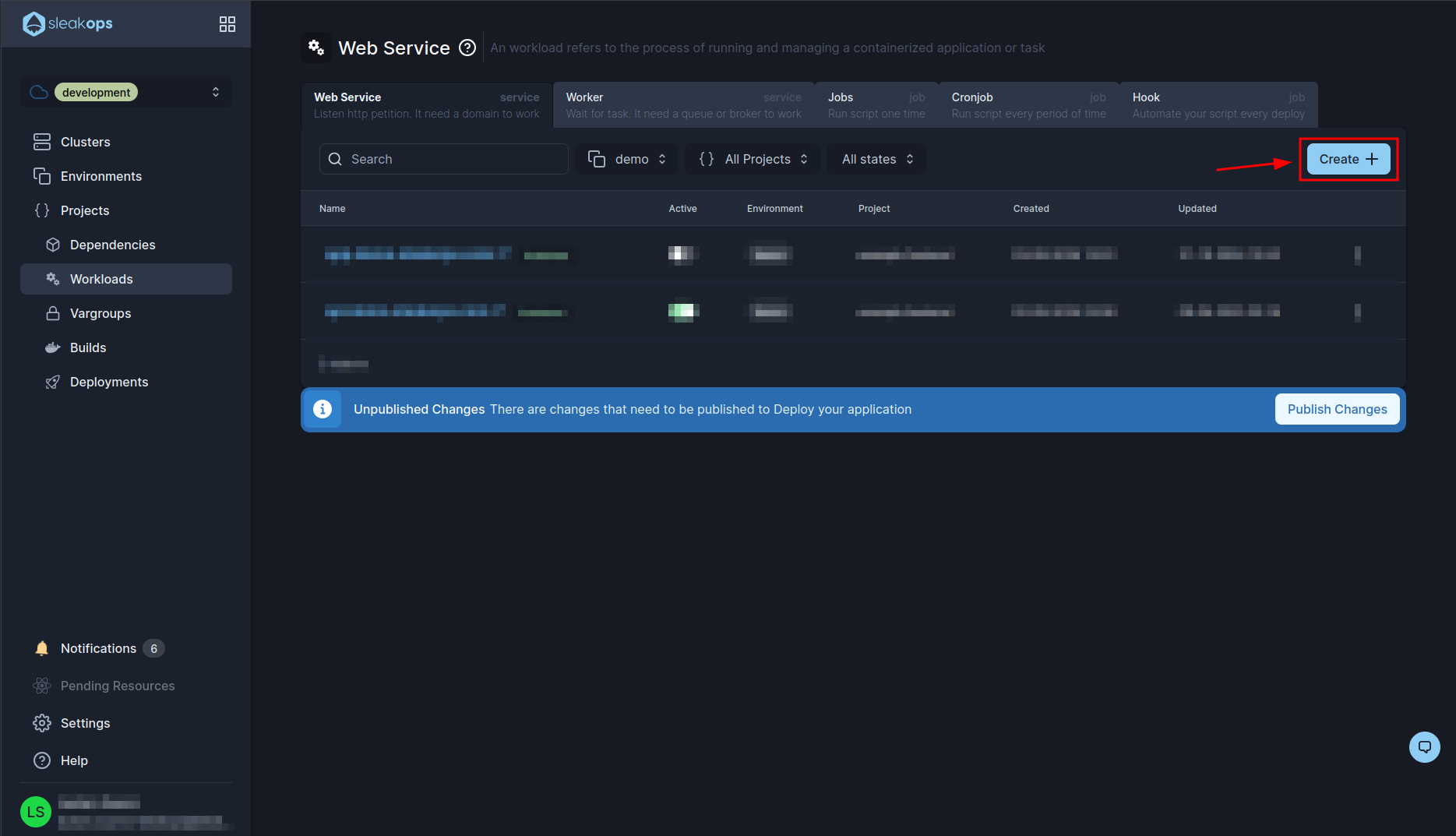
Task: Click the Help question mark icon in sidebar
Action: pyautogui.click(x=42, y=760)
